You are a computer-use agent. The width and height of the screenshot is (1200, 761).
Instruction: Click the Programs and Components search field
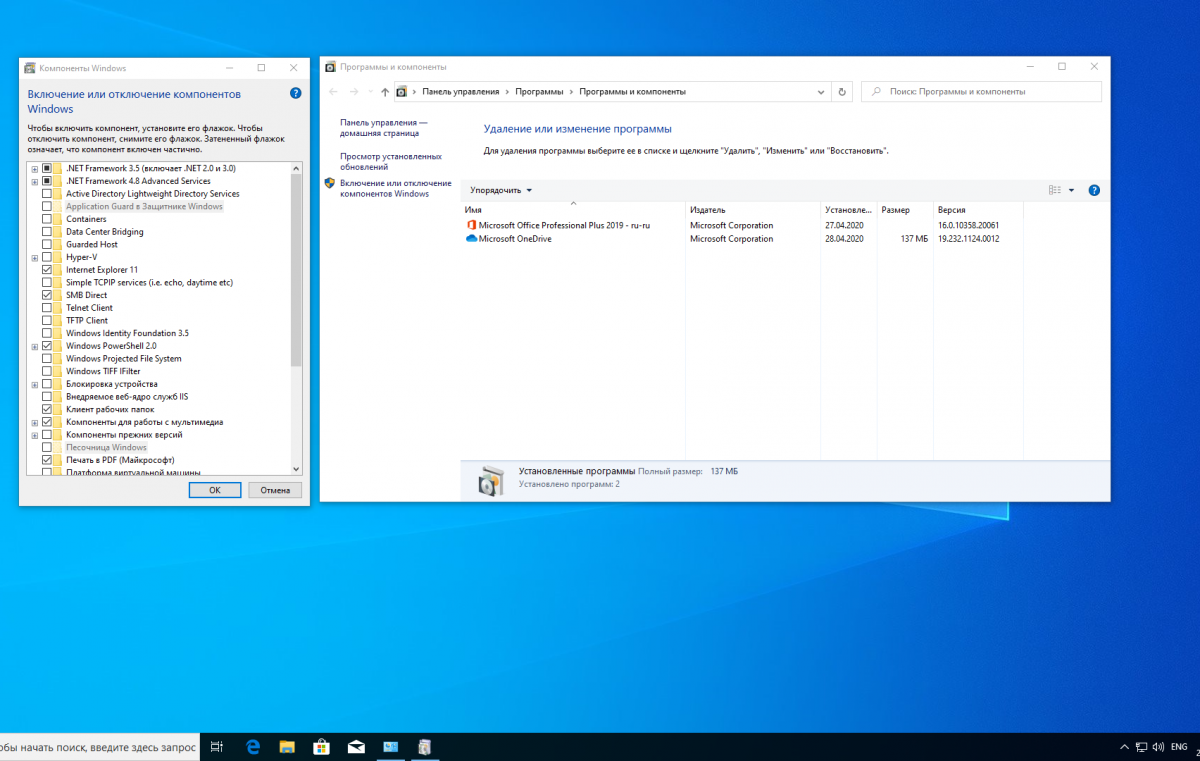982,91
